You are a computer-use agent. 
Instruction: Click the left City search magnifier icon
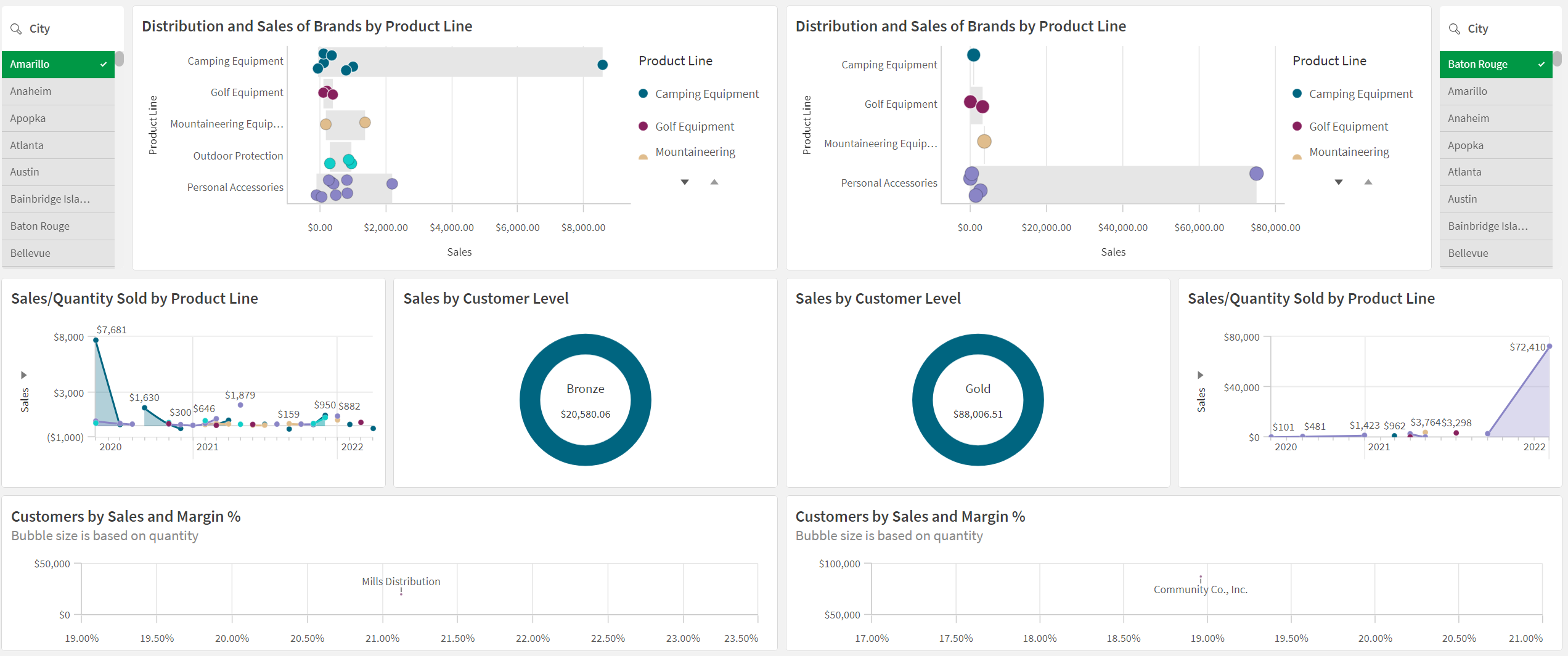(16, 29)
